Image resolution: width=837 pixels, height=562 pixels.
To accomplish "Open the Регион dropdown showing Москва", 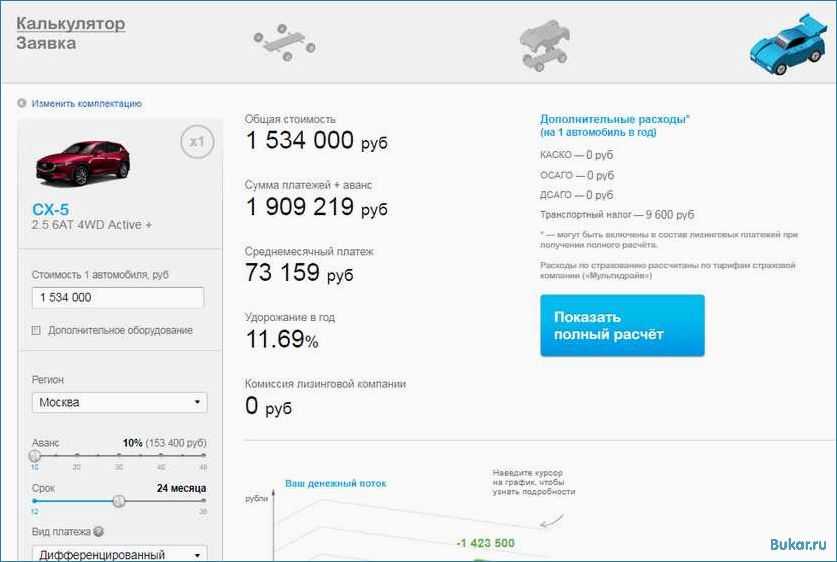I will [x=120, y=402].
